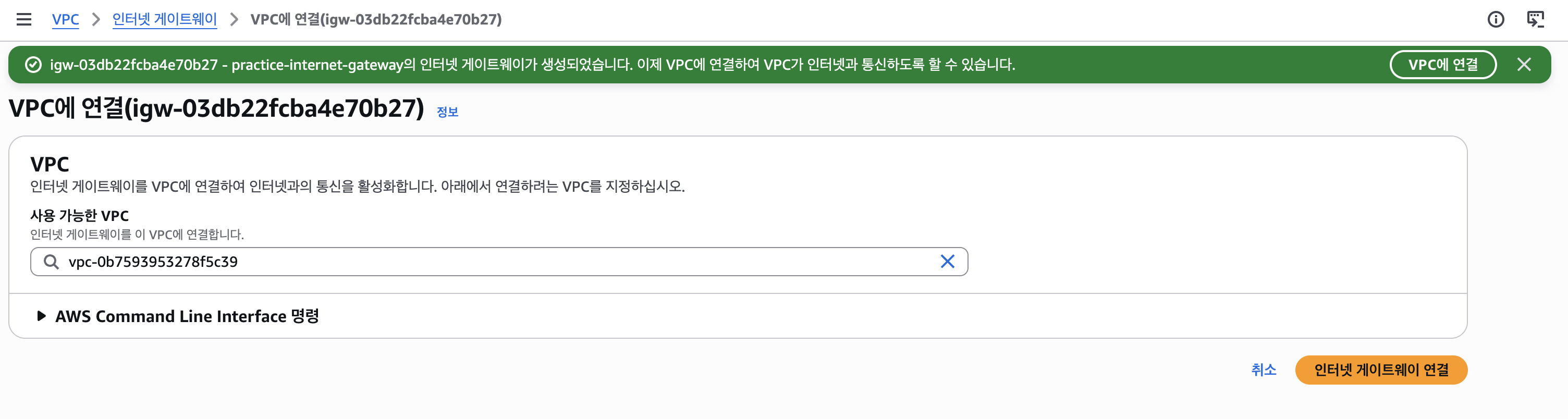The image size is (1568, 419).
Task: Click the AWS Command Line Interface 명령 label
Action: click(x=187, y=316)
